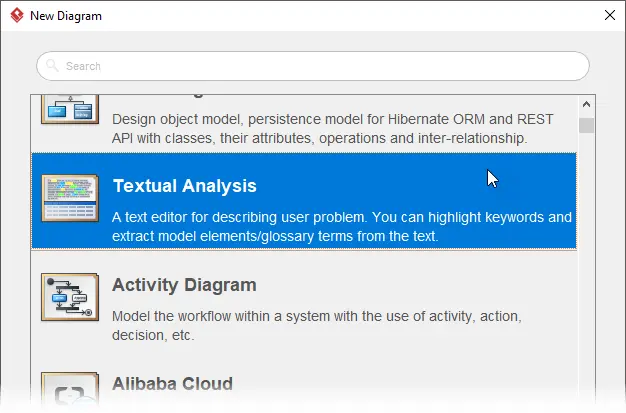Click the Textual Analysis heading

point(184,186)
